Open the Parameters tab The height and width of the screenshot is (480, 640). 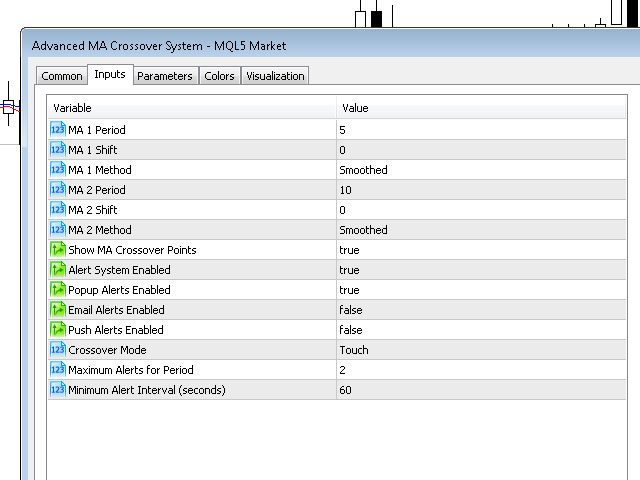pyautogui.click(x=165, y=76)
